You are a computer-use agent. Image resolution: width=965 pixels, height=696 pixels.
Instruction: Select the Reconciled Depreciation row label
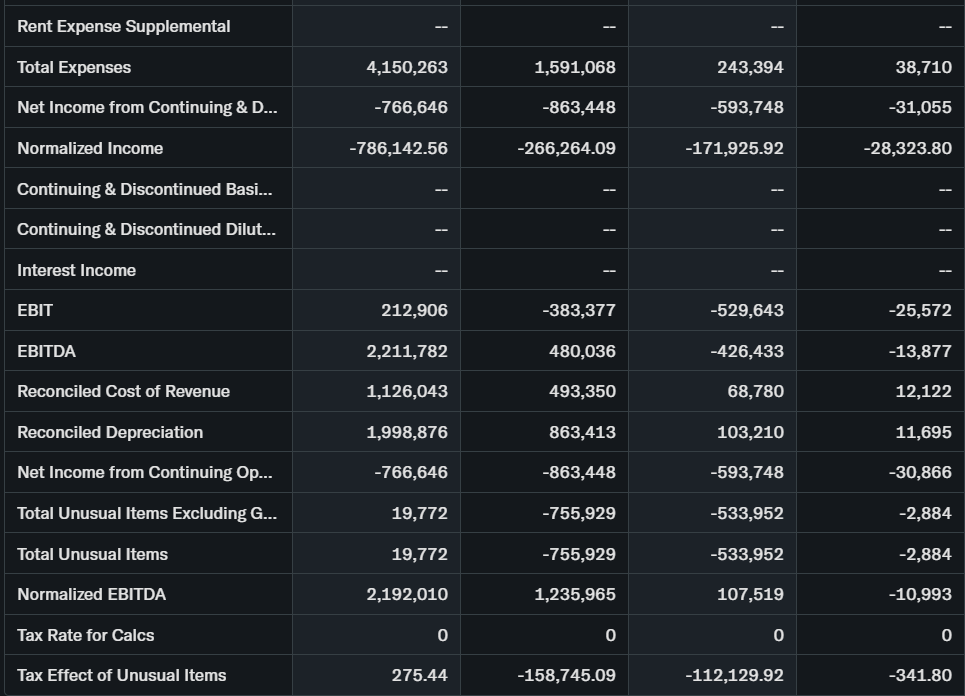coord(110,432)
